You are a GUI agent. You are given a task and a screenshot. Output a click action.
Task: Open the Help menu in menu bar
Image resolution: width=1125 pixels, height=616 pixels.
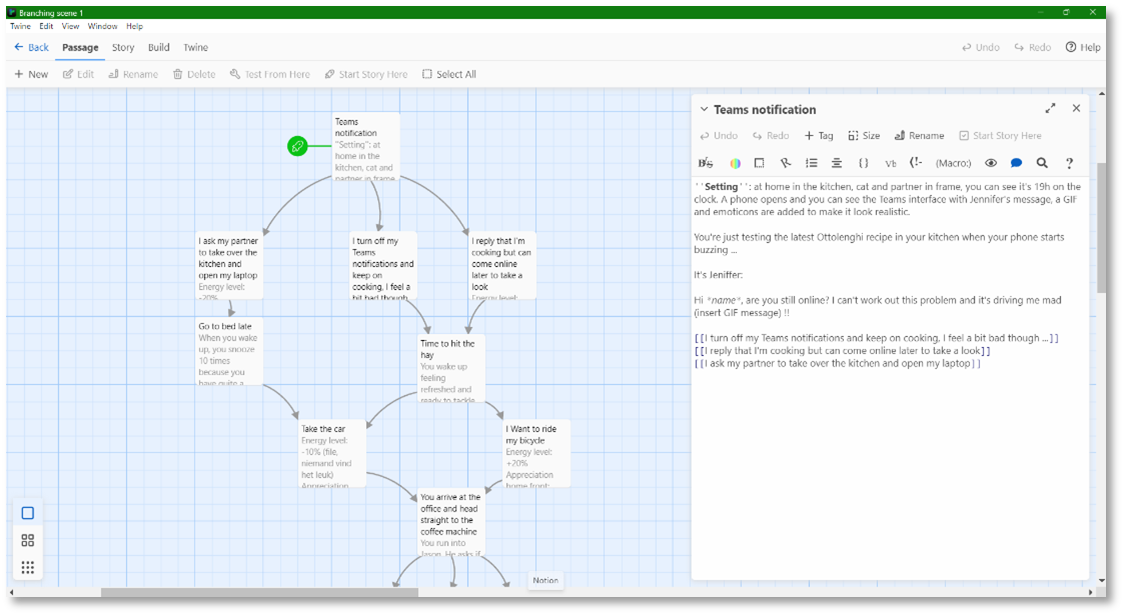134,26
